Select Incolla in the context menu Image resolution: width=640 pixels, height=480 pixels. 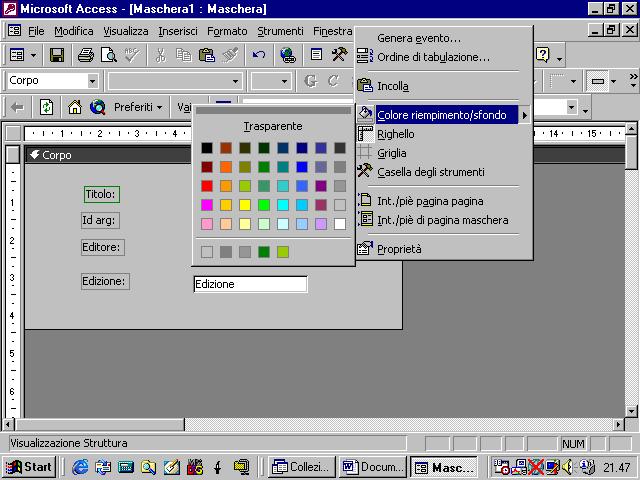pos(444,86)
